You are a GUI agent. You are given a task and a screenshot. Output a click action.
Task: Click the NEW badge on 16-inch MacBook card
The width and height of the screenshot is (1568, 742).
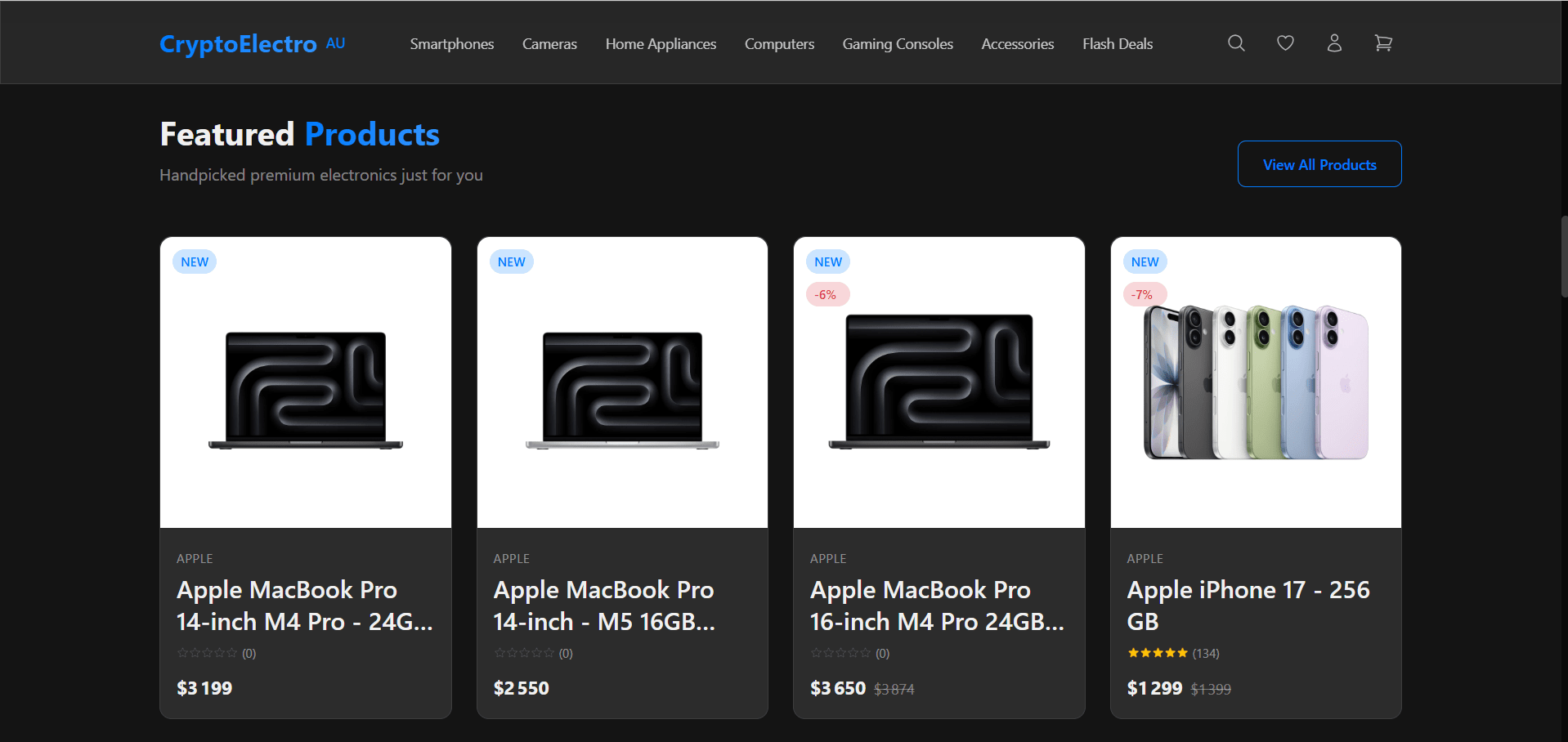[x=828, y=261]
